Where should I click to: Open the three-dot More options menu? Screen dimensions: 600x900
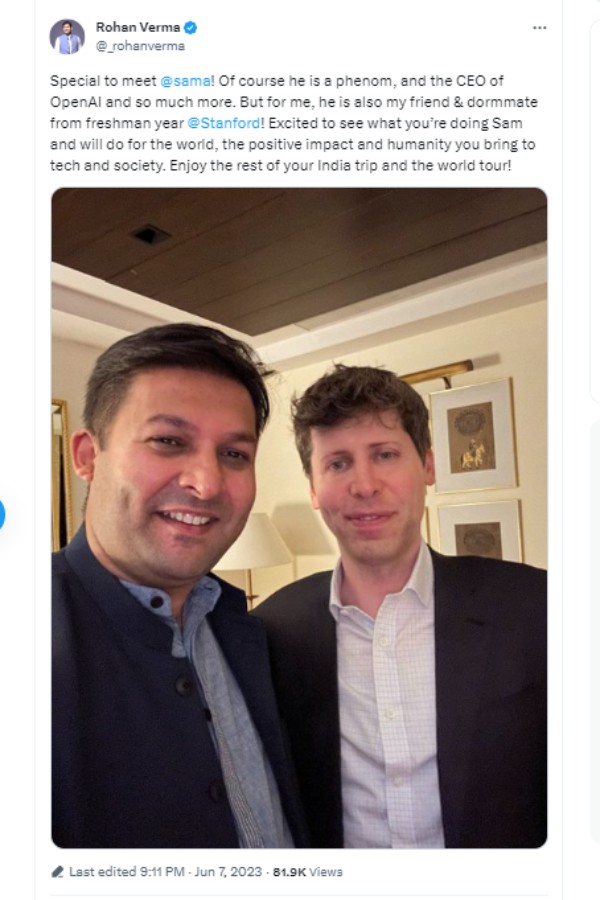pyautogui.click(x=539, y=28)
